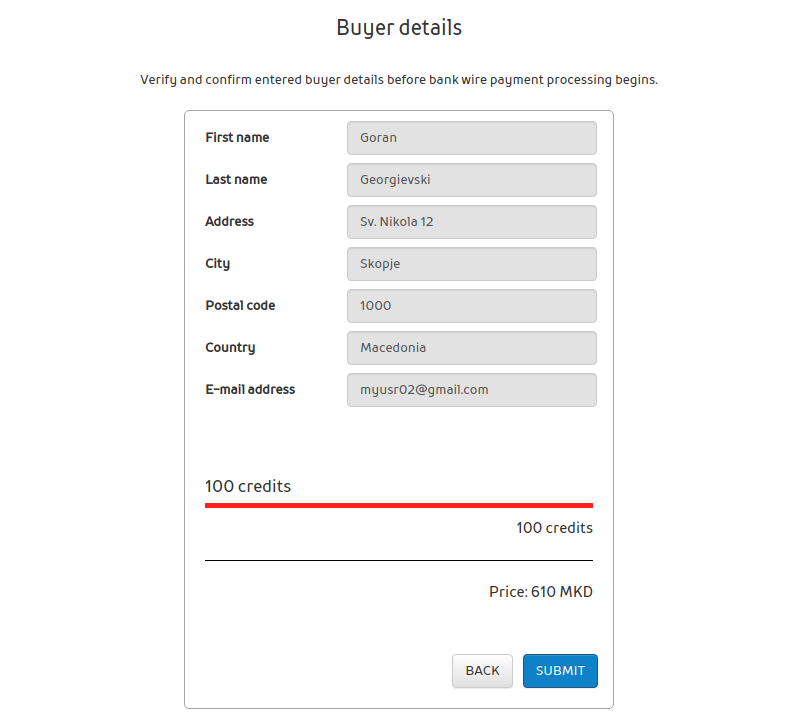Viewport: 787px width, 728px height.
Task: Click the "E-mail address" label
Action: pyautogui.click(x=250, y=390)
